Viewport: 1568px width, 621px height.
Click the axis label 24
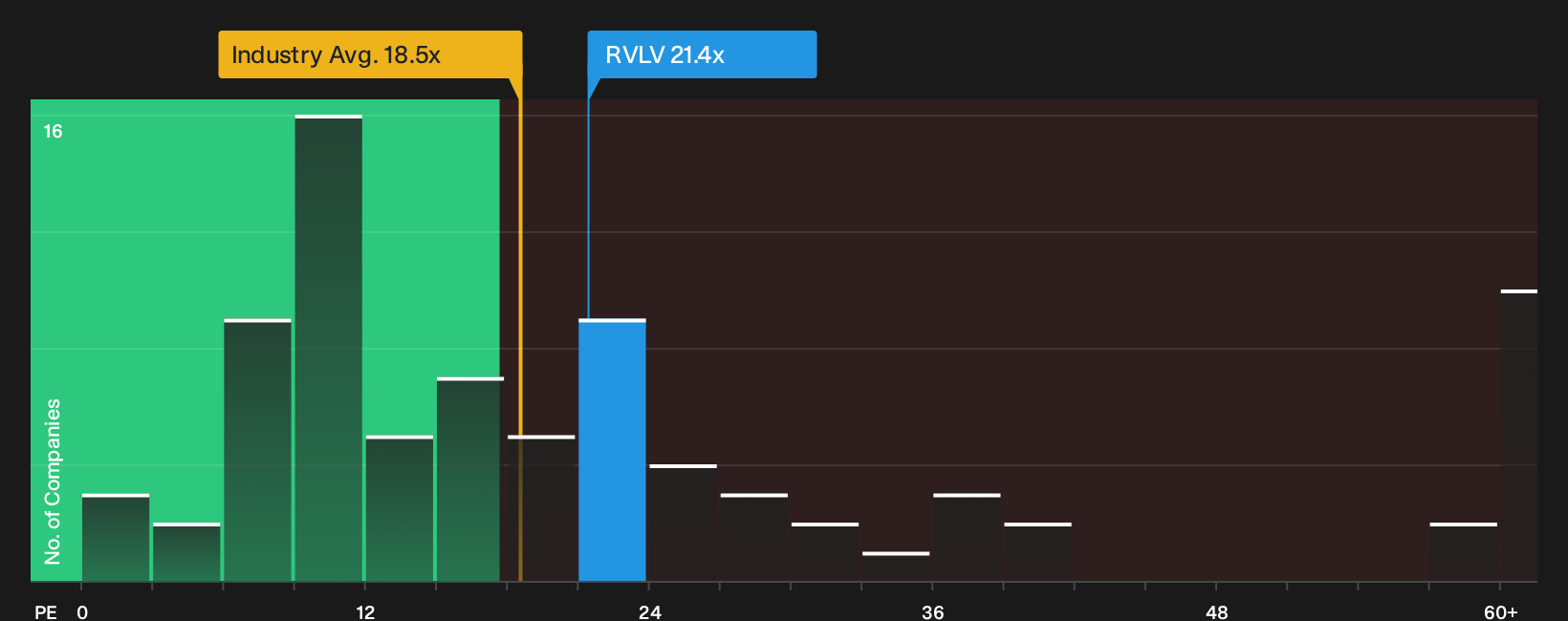click(649, 611)
